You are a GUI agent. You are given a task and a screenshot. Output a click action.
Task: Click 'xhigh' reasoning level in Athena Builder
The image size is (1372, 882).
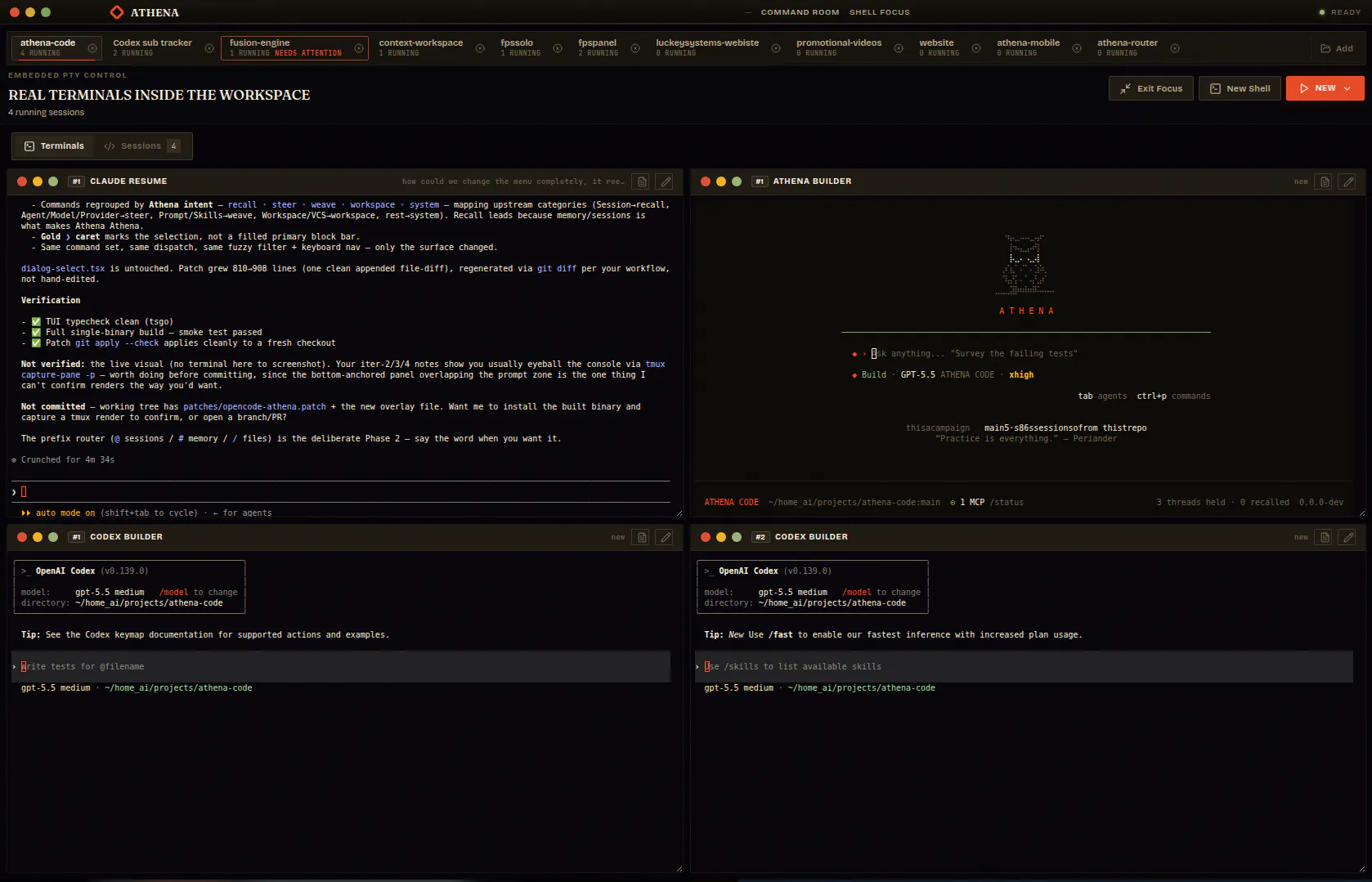[1021, 375]
